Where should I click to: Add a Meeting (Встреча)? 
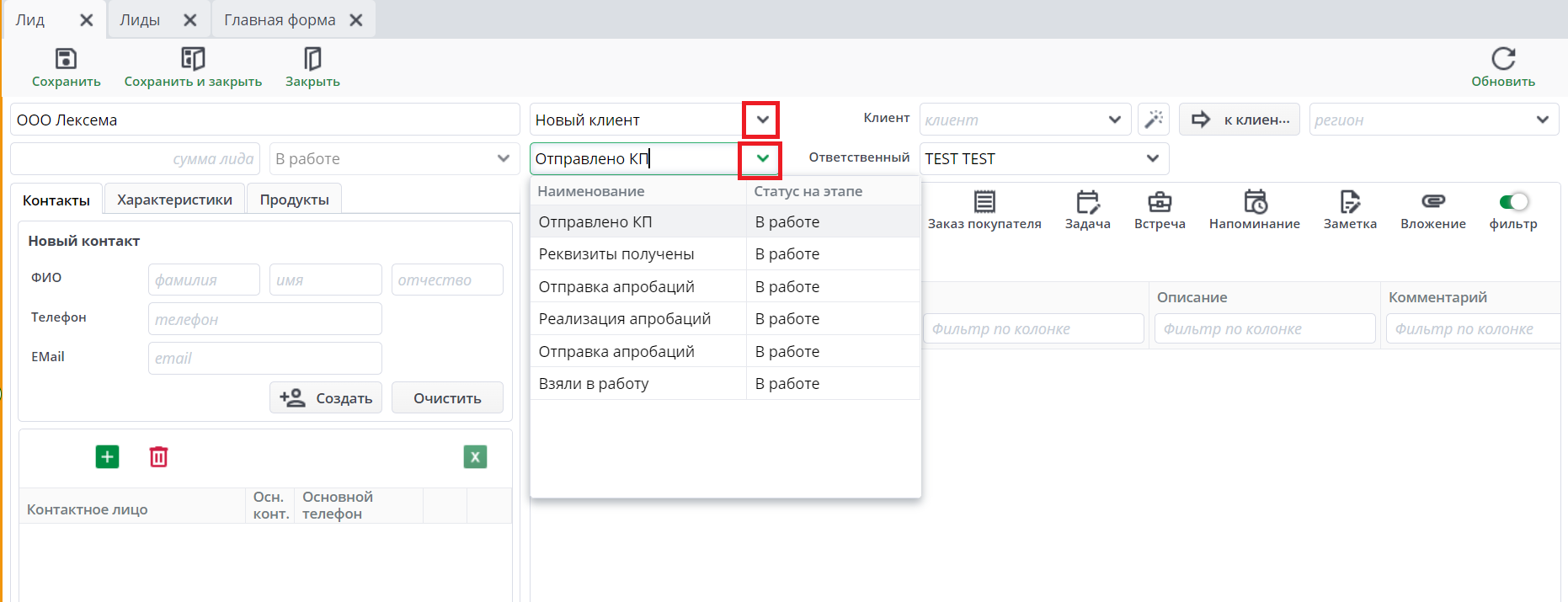[1160, 203]
